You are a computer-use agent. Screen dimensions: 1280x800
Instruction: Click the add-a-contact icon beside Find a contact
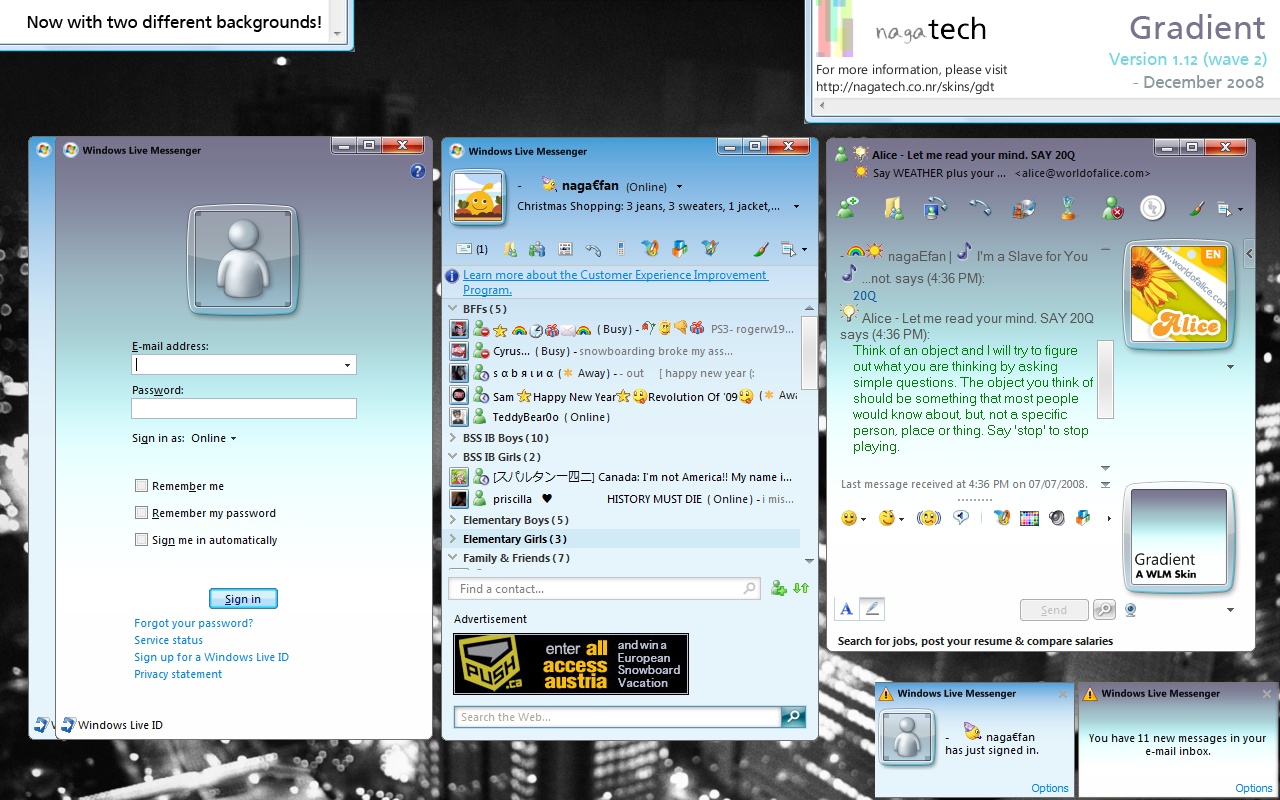click(x=778, y=588)
